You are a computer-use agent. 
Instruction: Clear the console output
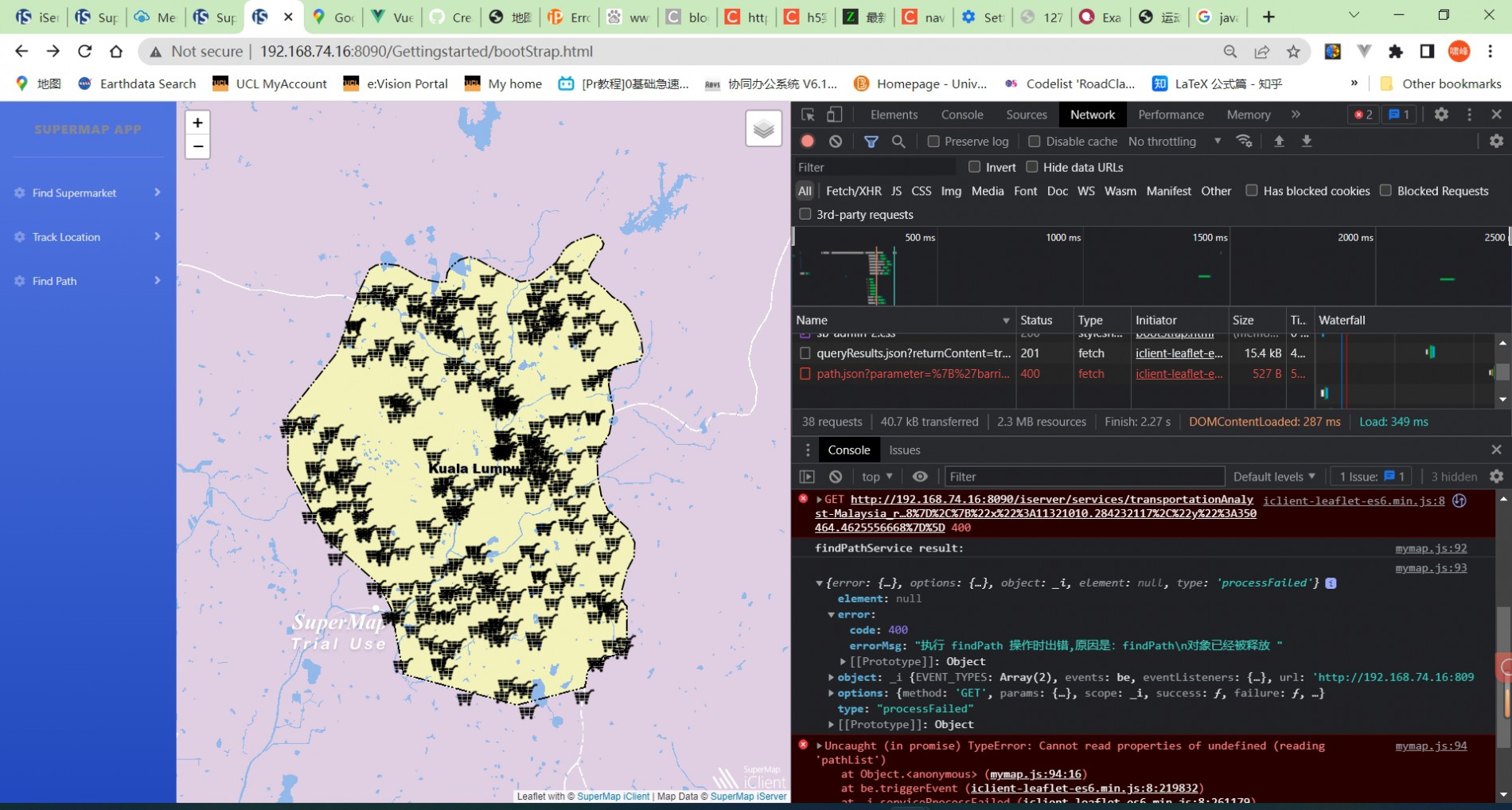coord(836,477)
